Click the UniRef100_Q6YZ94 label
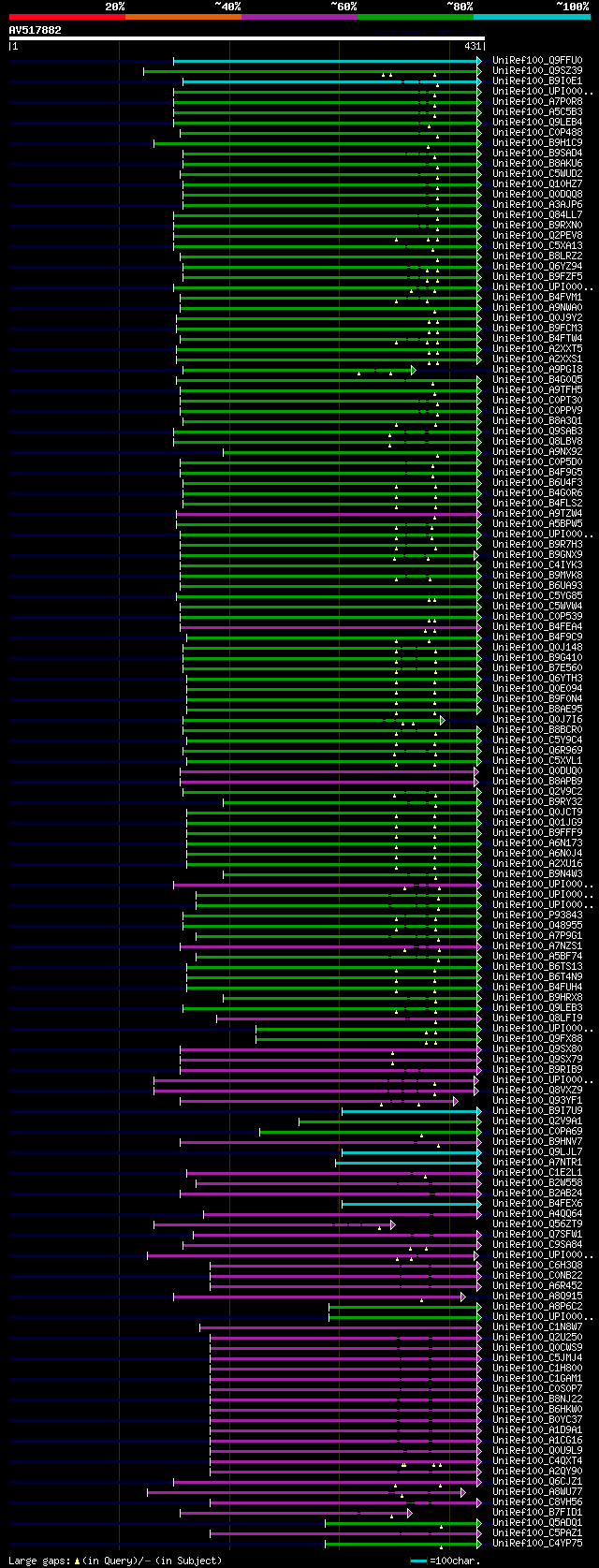 point(537,267)
